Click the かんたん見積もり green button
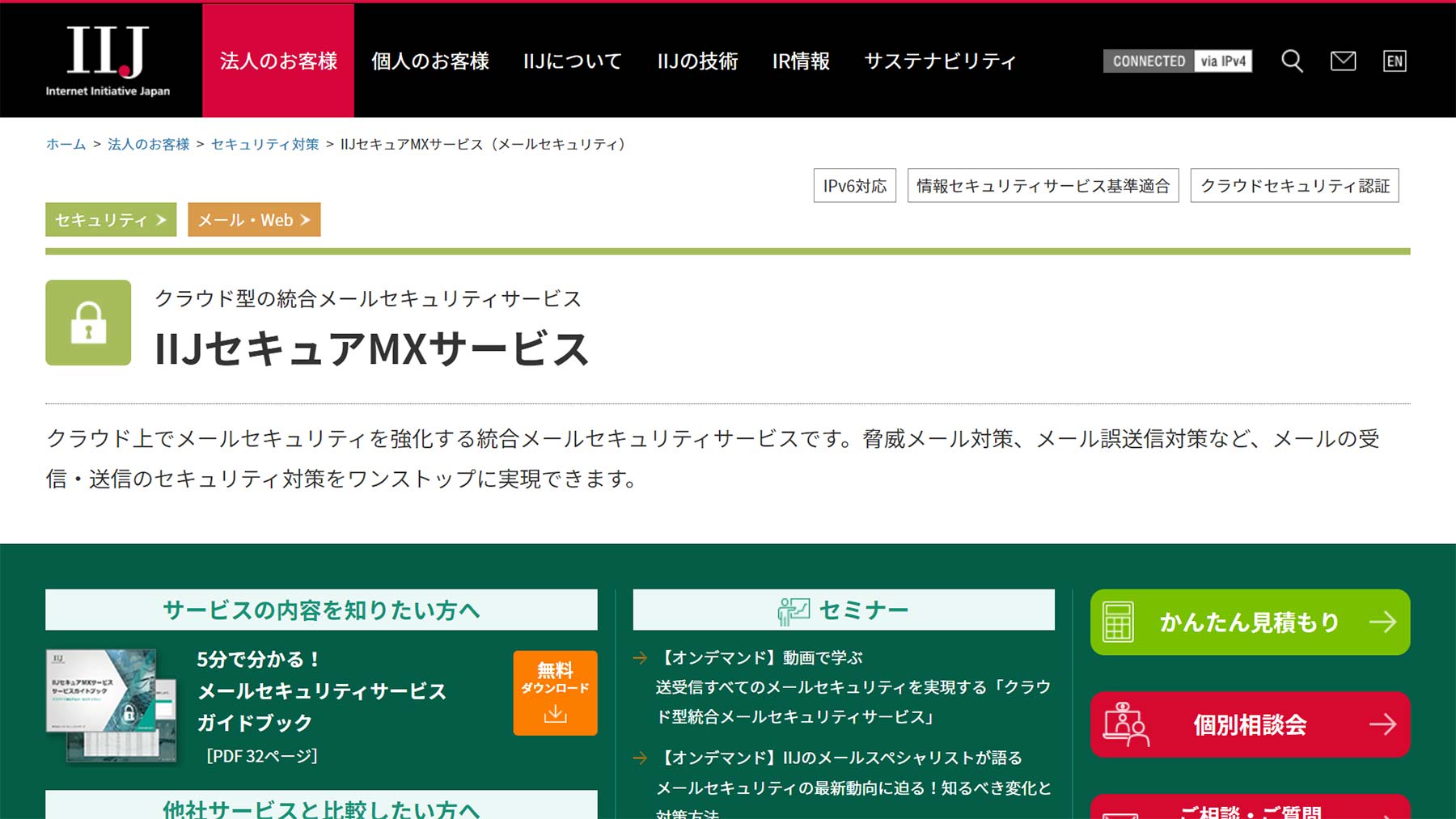The height and width of the screenshot is (819, 1456). [1250, 622]
